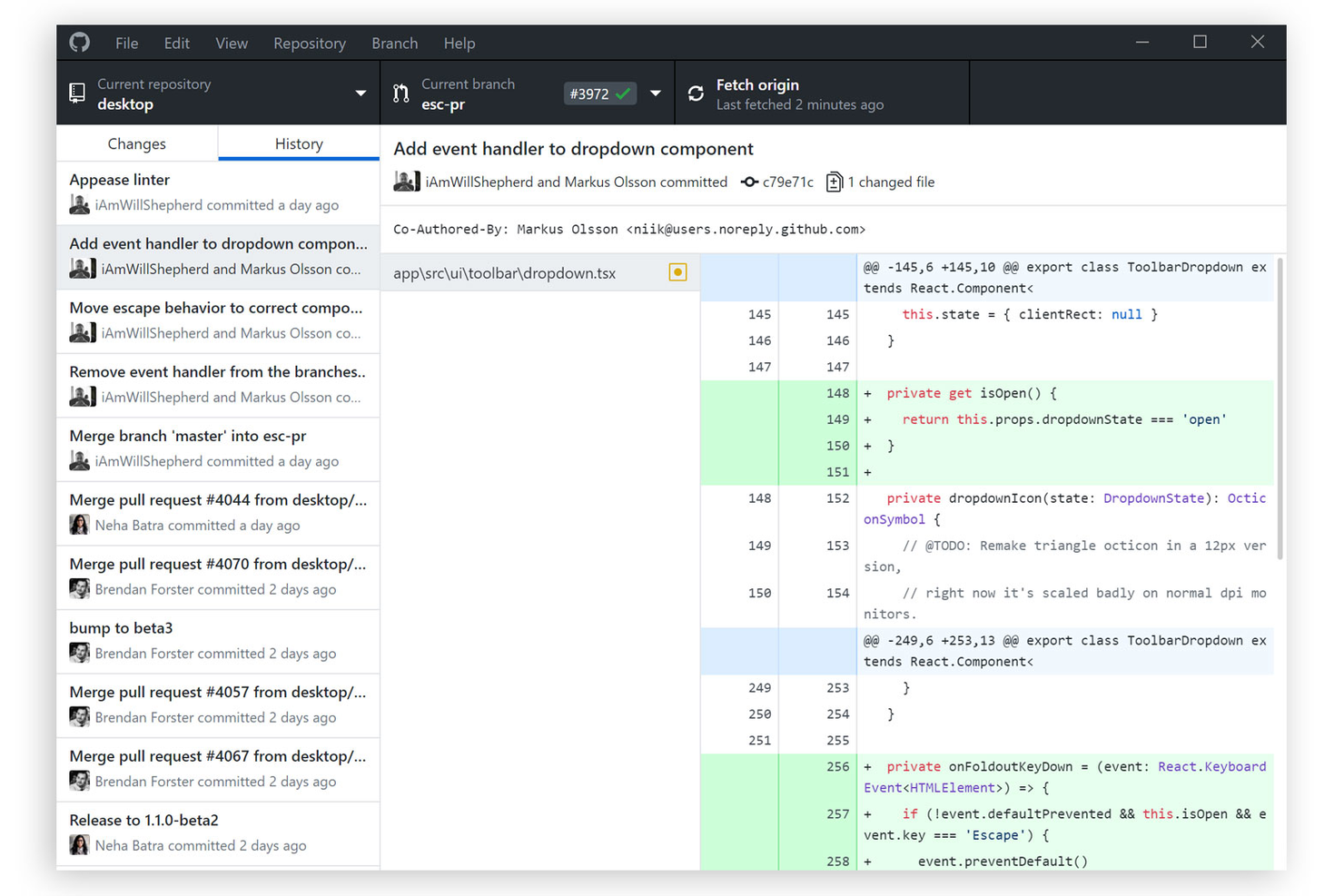Select the 'bump to beta3' commit
This screenshot has height=896, width=1344.
pos(218,641)
